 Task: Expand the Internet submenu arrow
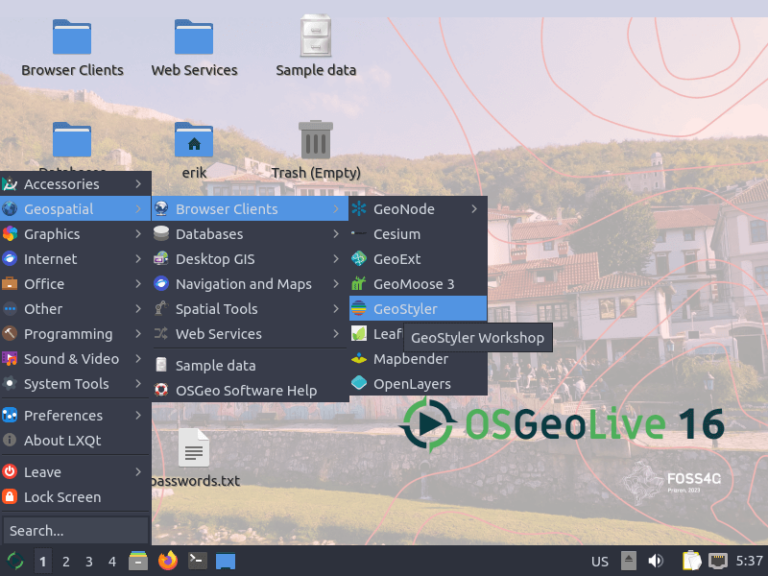click(x=139, y=259)
